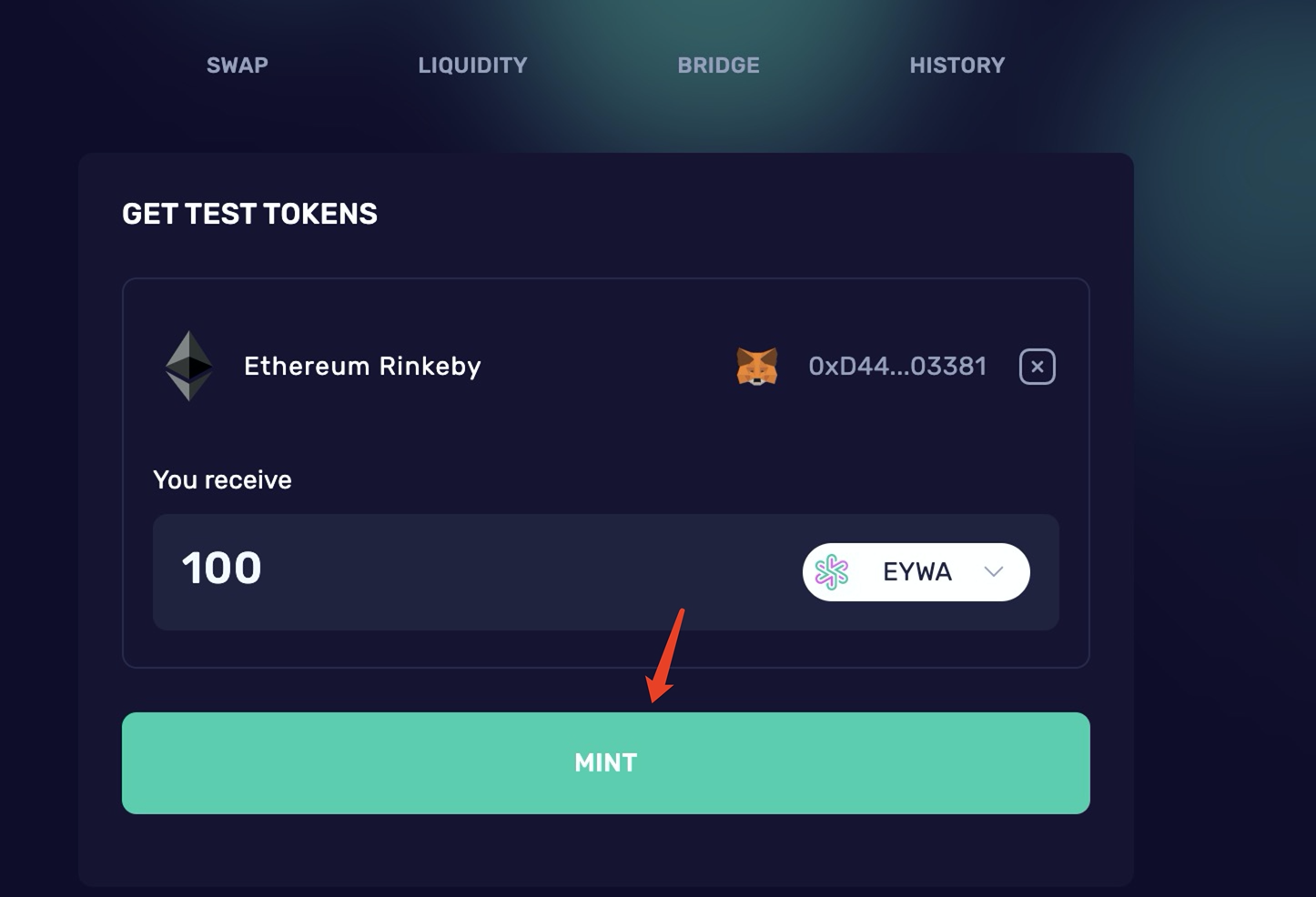Click wallet address 0xD44...03381

click(896, 367)
